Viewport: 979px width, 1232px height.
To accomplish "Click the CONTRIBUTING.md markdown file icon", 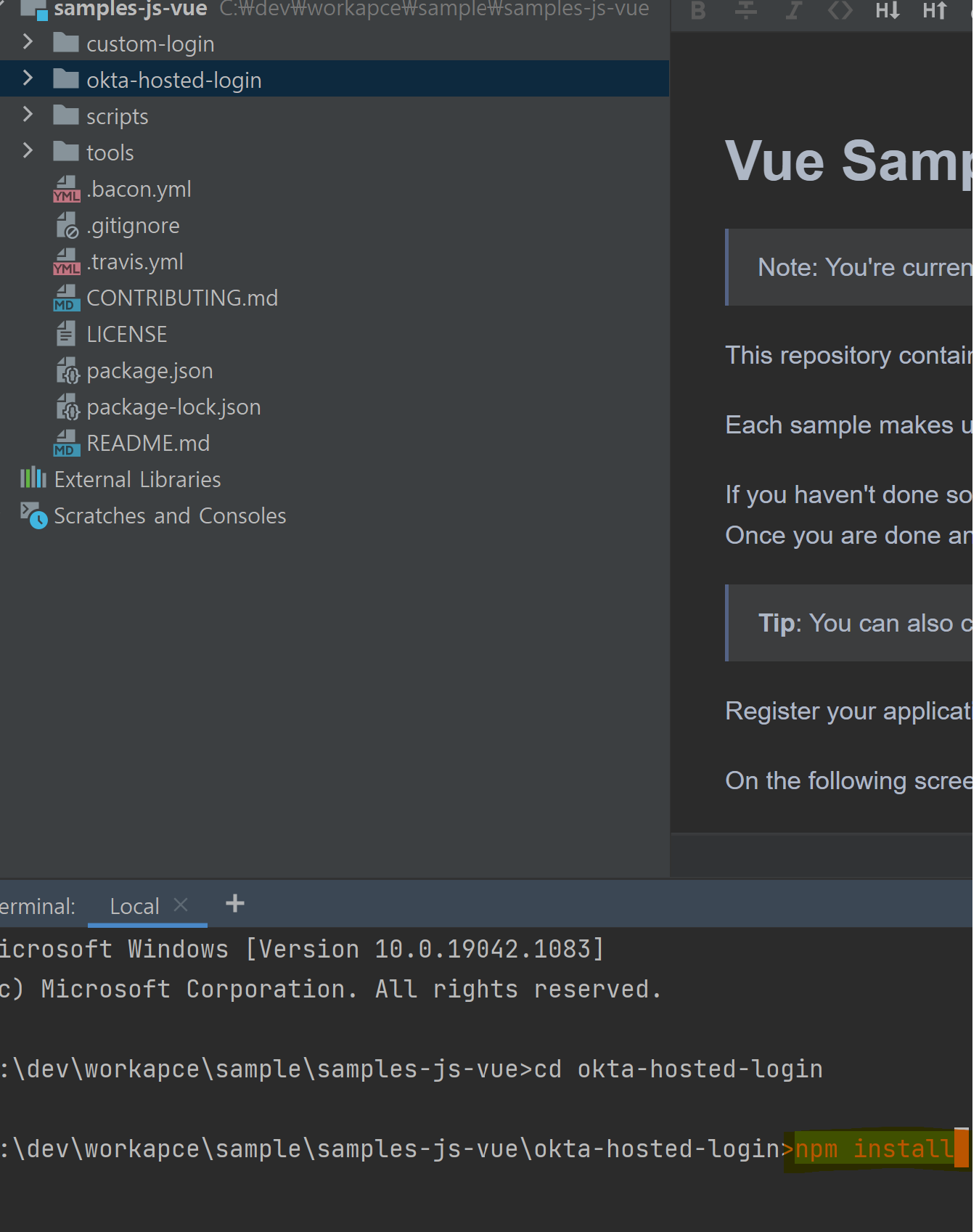I will (x=66, y=298).
